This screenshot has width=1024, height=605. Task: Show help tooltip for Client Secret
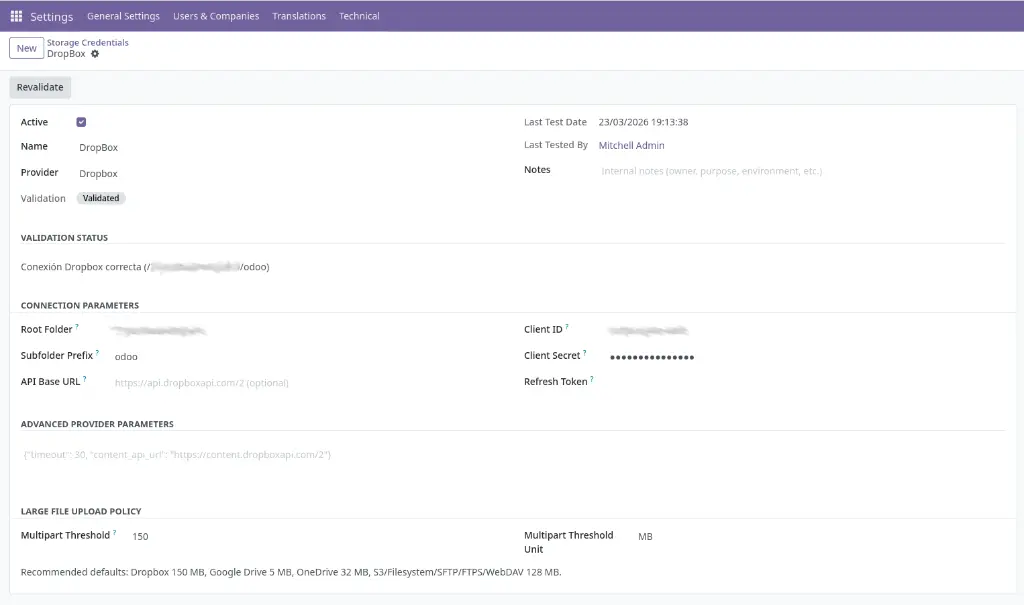[585, 353]
